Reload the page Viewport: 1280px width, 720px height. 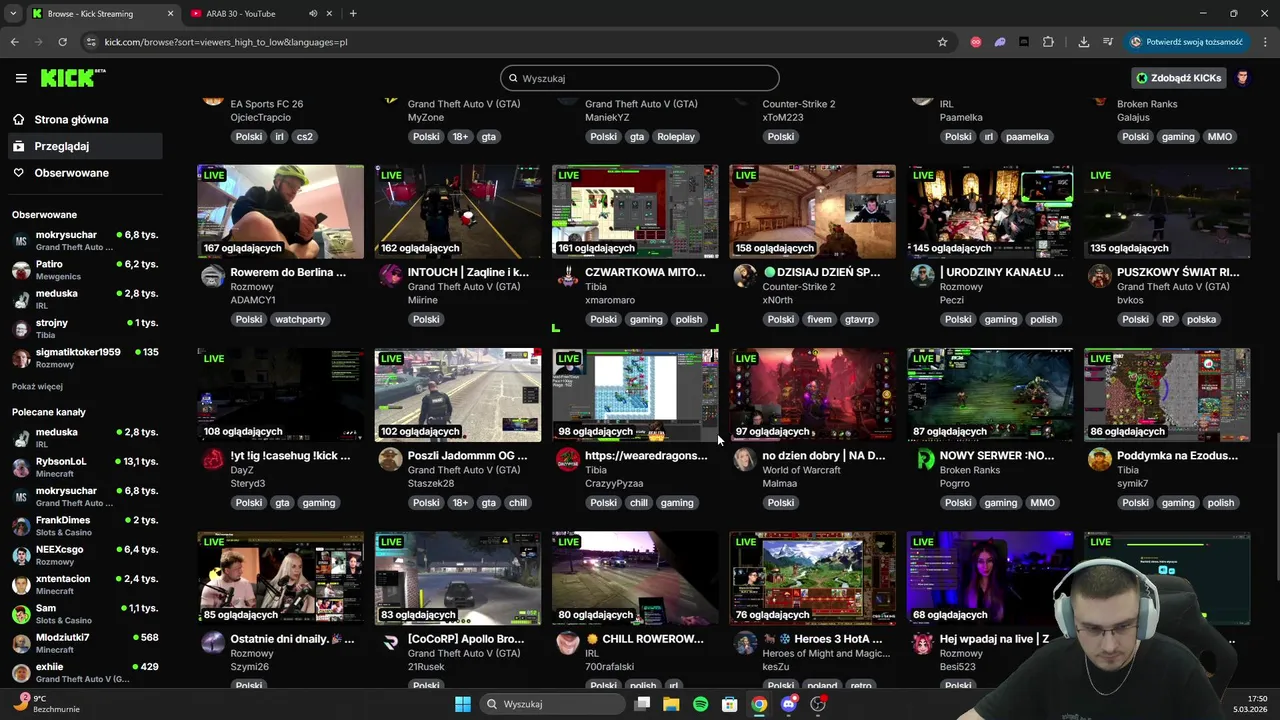(x=62, y=42)
